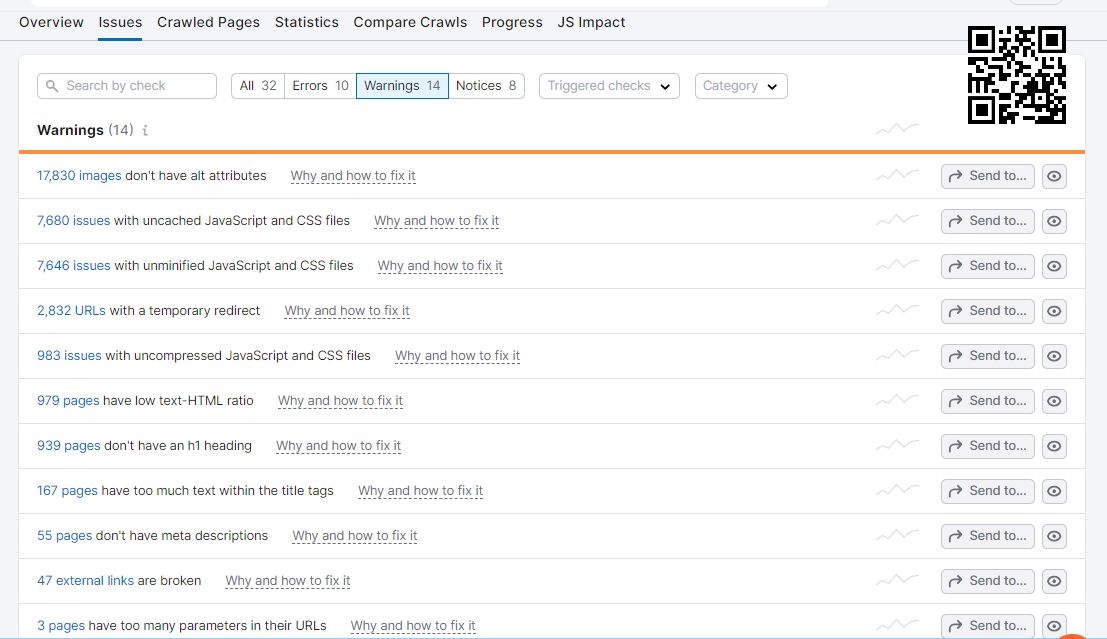
Task: Click the info icon beside Warnings (14)
Action: coord(146,131)
